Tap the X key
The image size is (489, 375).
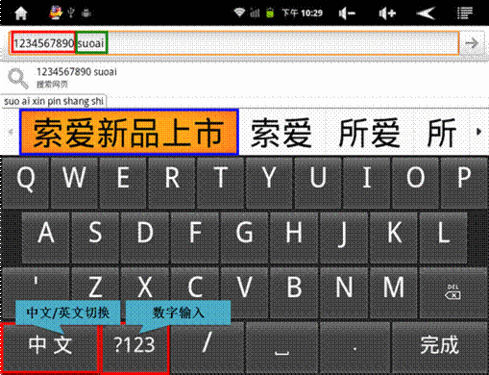point(145,292)
